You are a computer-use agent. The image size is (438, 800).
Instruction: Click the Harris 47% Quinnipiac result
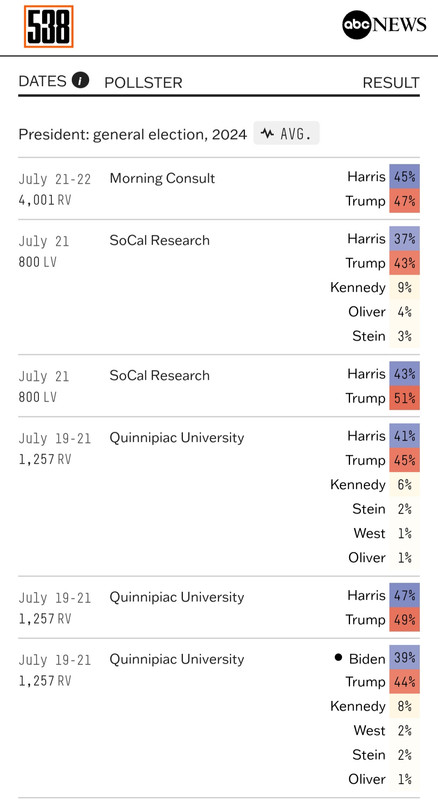click(404, 595)
